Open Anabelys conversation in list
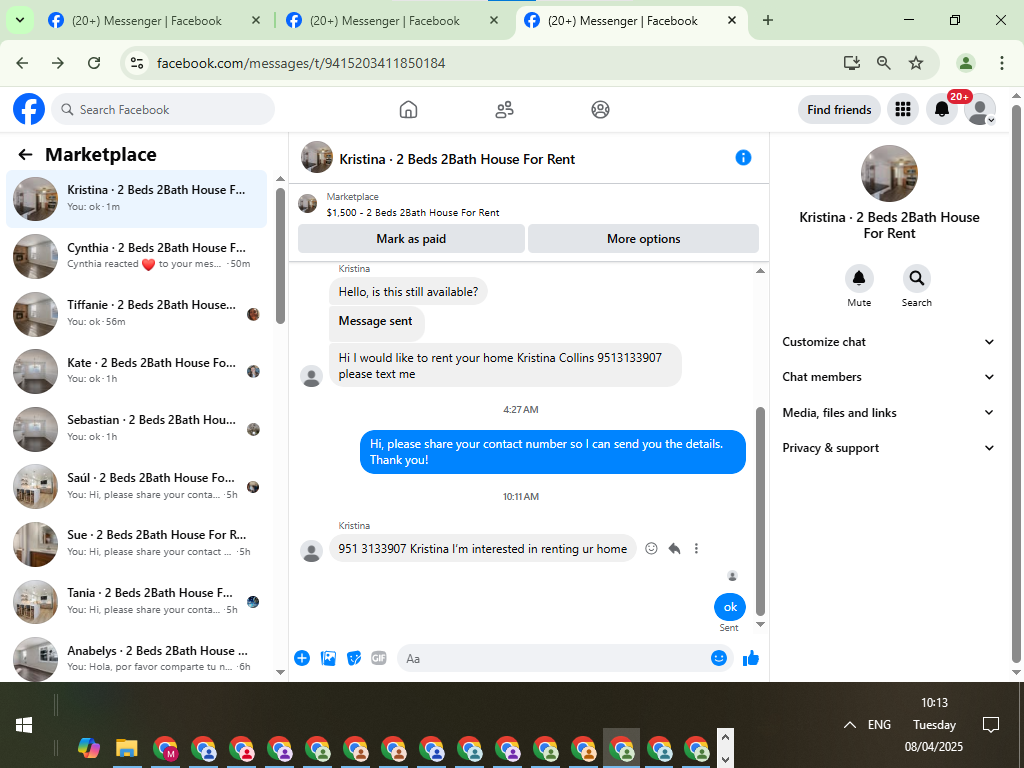 (x=136, y=658)
